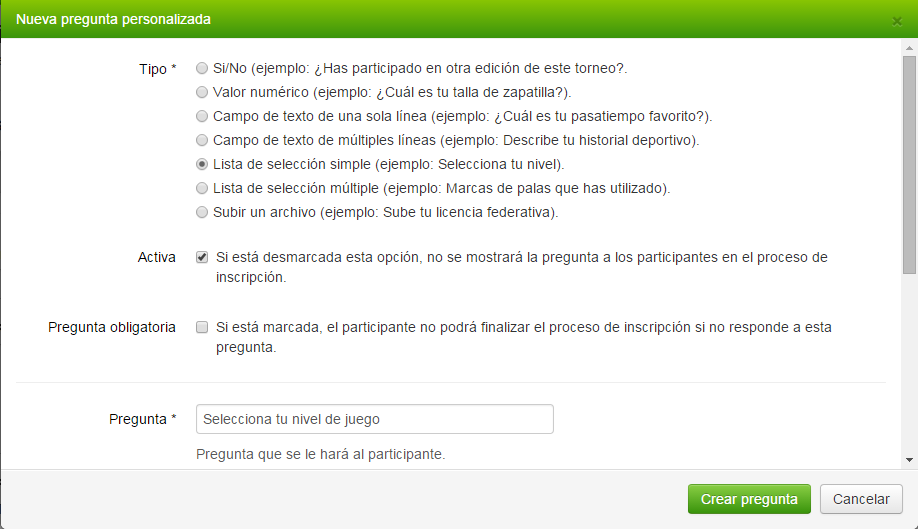Enable the Pregunta obligatoria checkbox
This screenshot has width=918, height=529.
point(202,327)
